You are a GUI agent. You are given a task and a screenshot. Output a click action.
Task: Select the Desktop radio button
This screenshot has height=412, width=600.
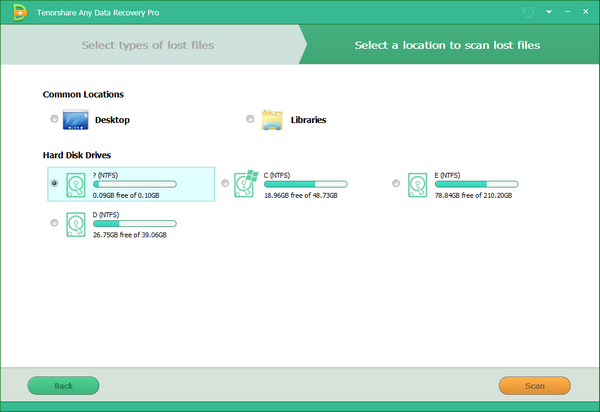(54, 120)
